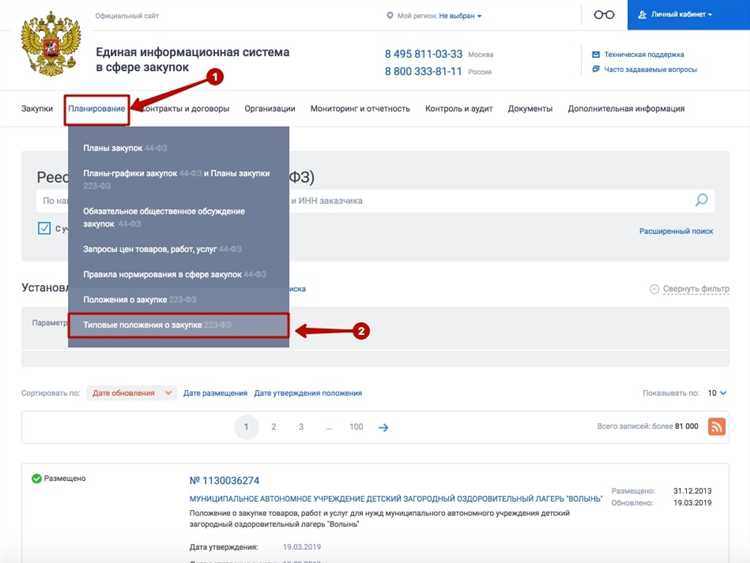Select Планы-графики закупок menu item
This screenshot has height=563, width=750.
[178, 179]
